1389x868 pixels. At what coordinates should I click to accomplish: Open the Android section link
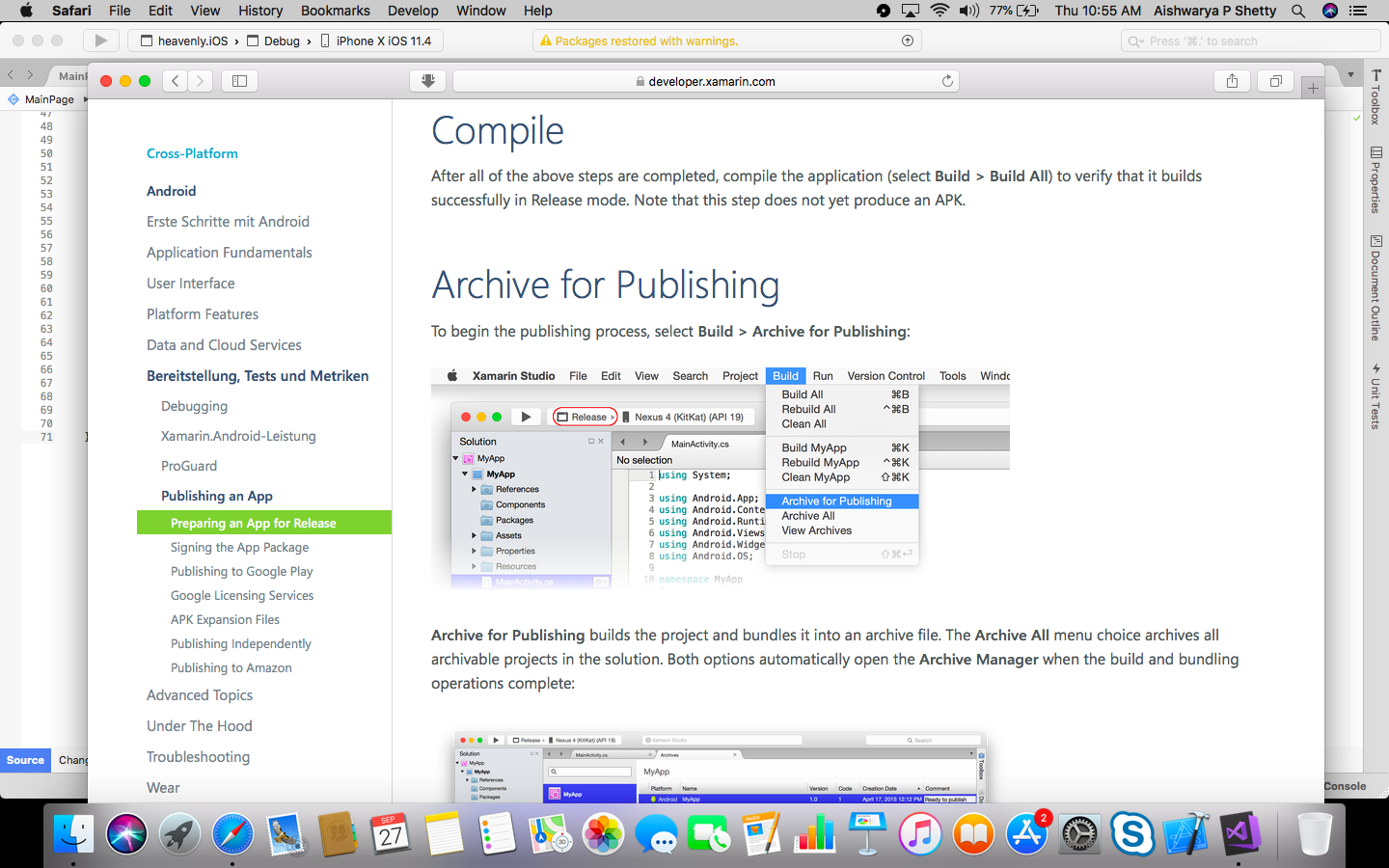click(171, 191)
